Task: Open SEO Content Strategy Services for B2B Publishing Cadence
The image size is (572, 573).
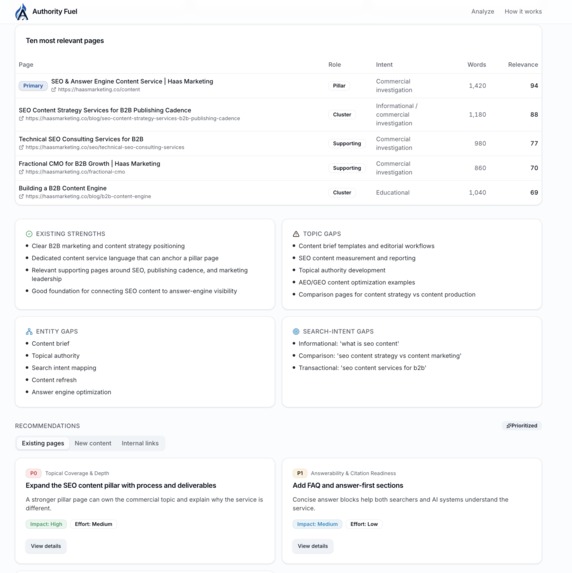Action: pos(105,110)
